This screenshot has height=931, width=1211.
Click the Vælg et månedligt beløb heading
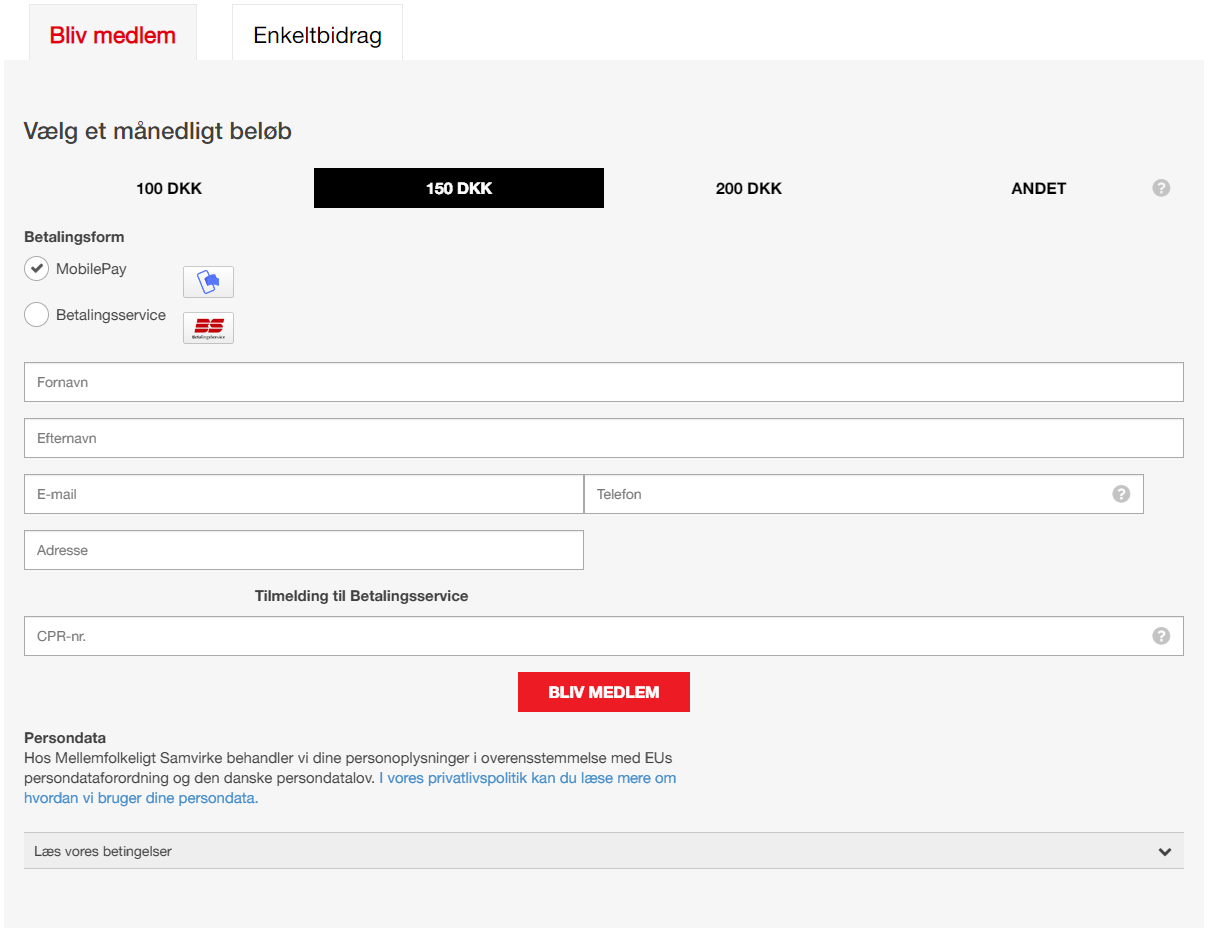(158, 131)
